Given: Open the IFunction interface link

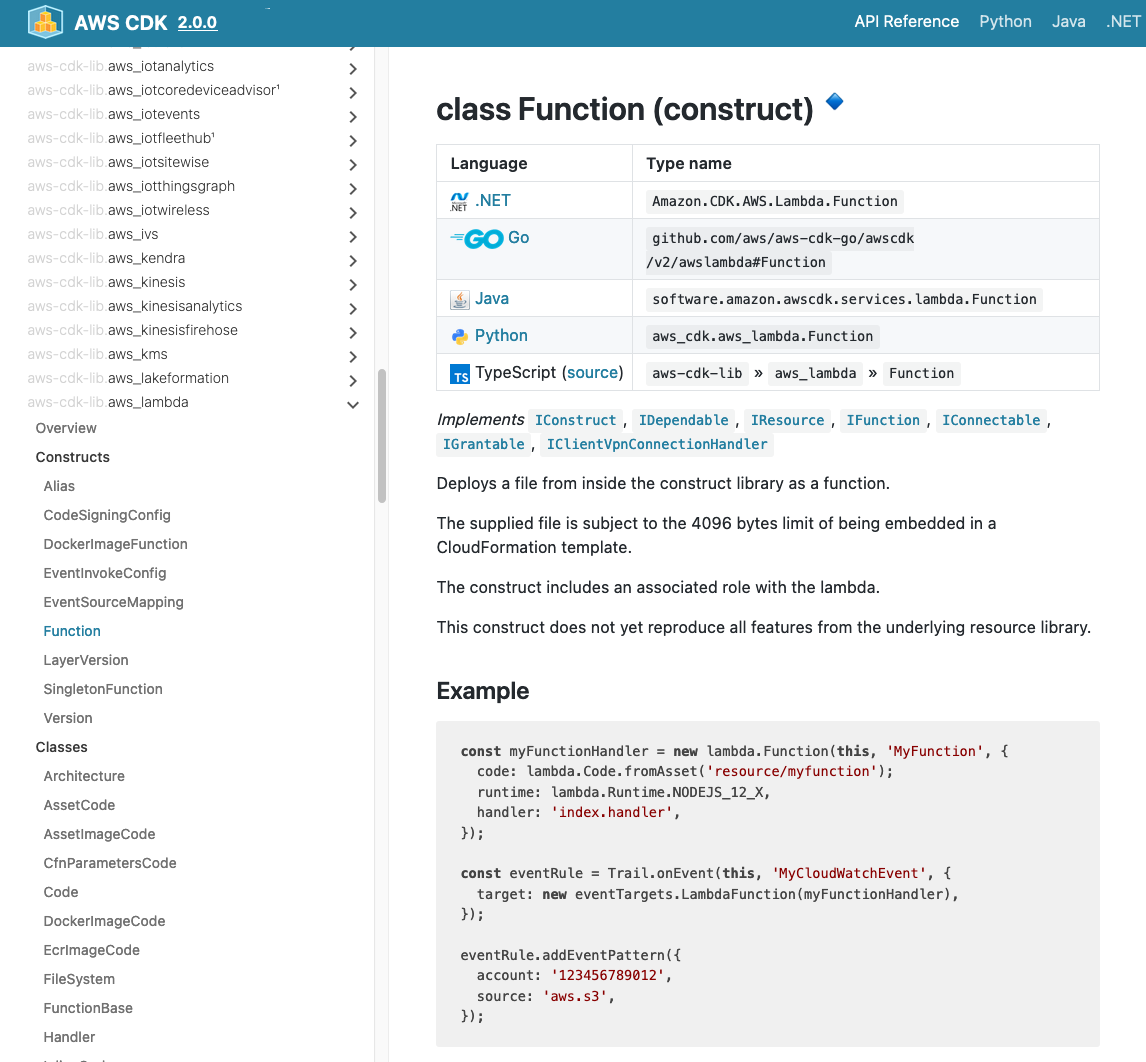Looking at the screenshot, I should [883, 420].
